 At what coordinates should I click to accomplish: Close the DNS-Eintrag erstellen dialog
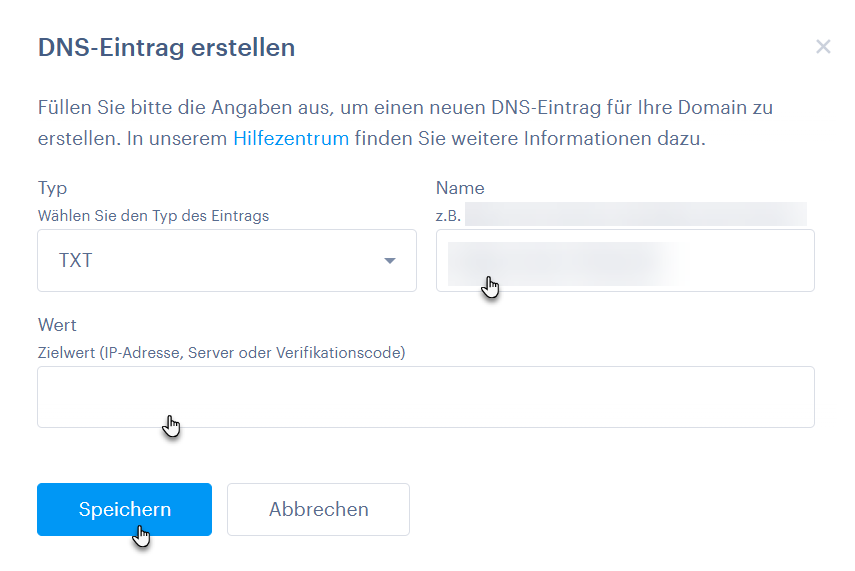point(823,47)
